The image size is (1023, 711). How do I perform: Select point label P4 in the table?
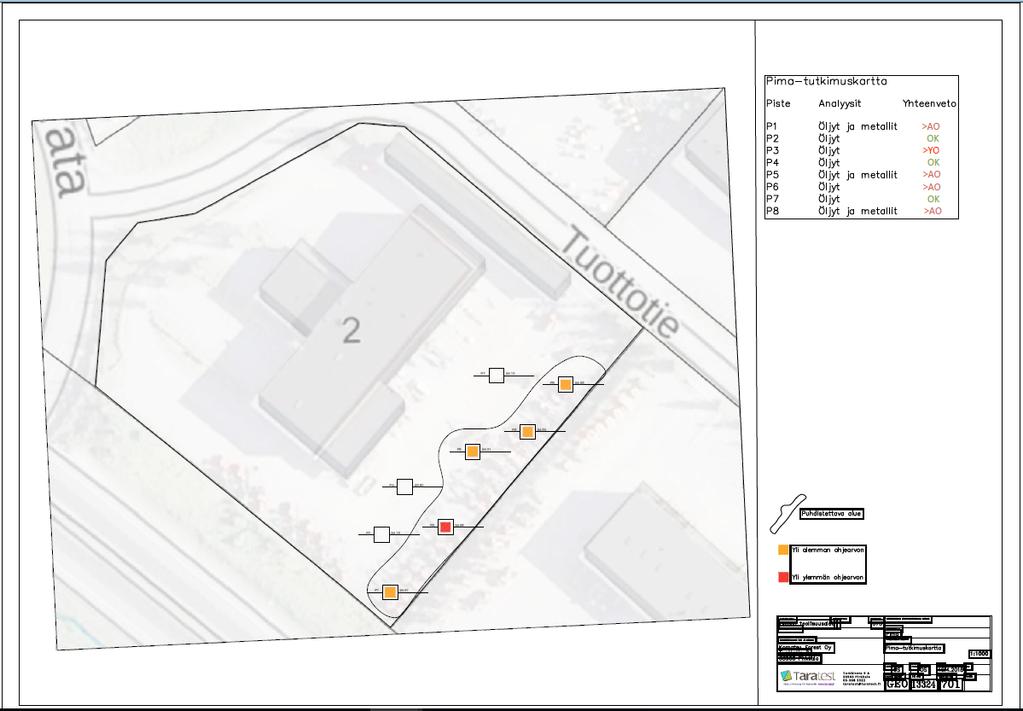[x=772, y=163]
